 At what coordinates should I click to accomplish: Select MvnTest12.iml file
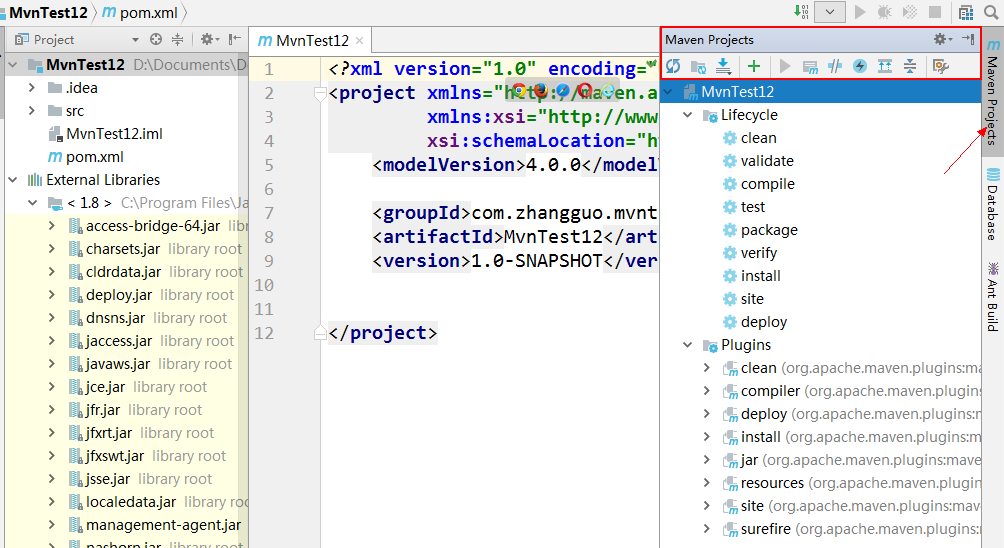[x=106, y=134]
